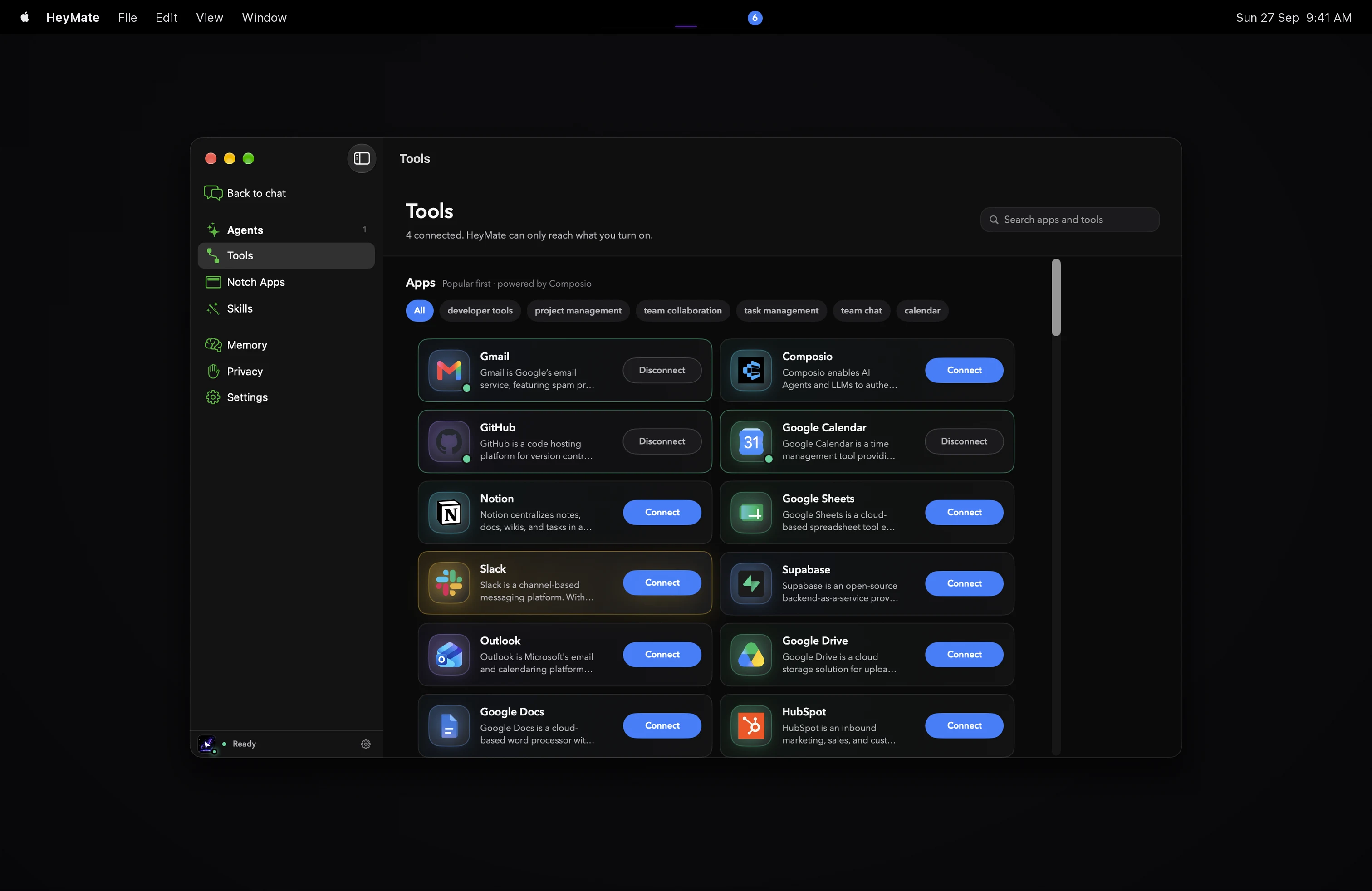Click the Notion app icon
Viewport: 1372px width, 891px height.
pos(449,512)
